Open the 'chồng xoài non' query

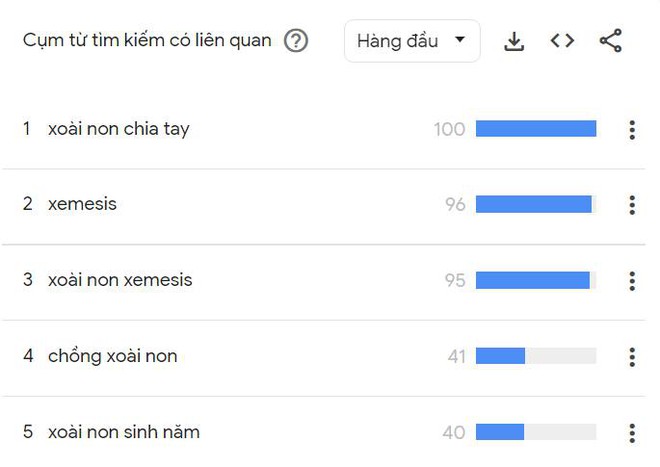coord(112,356)
